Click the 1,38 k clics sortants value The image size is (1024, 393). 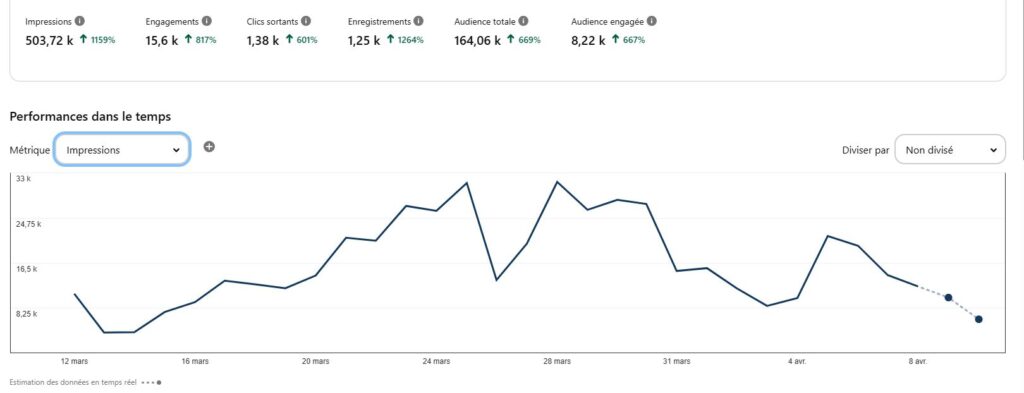pyautogui.click(x=263, y=40)
